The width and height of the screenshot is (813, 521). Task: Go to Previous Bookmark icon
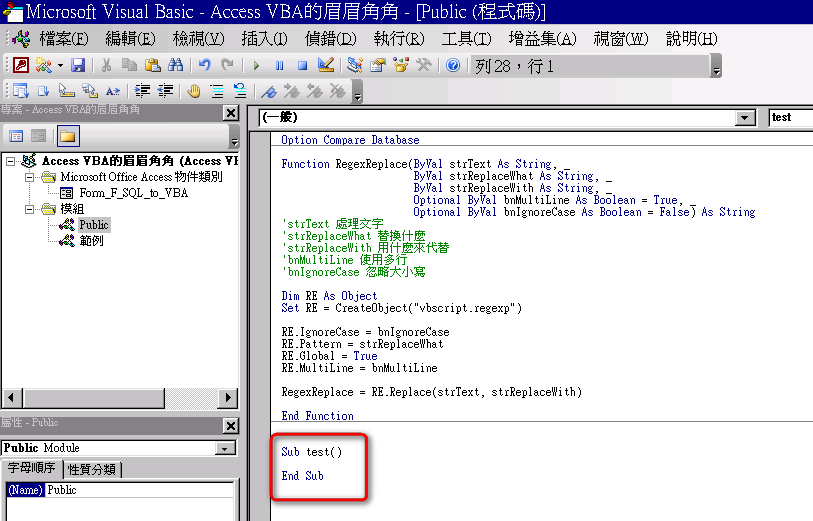[x=315, y=91]
